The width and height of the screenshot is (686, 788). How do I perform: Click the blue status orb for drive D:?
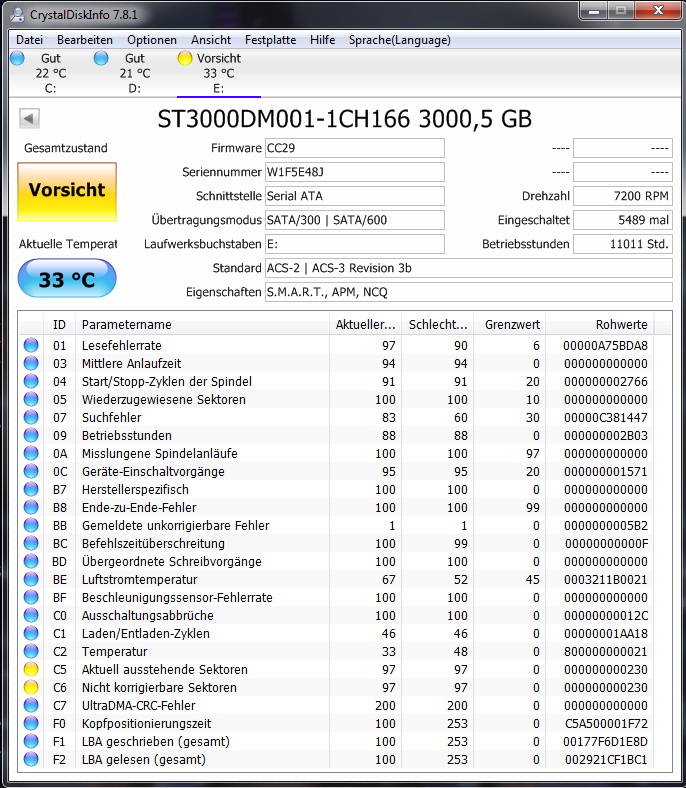[x=101, y=58]
